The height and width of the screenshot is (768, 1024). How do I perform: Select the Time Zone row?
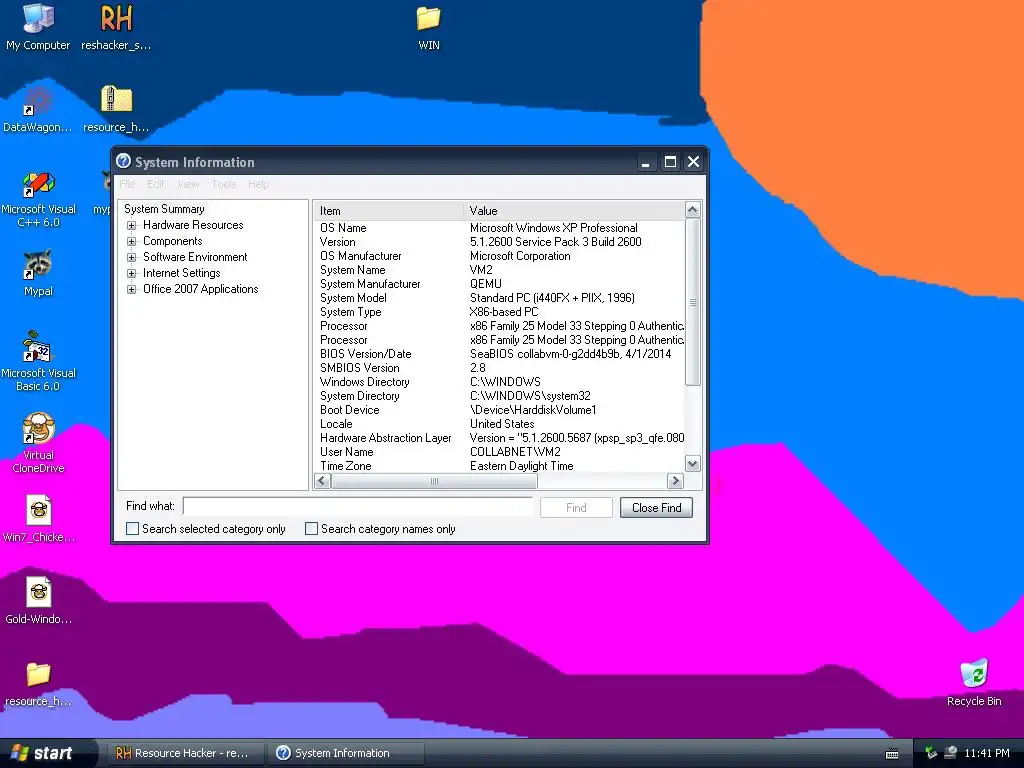(x=499, y=466)
